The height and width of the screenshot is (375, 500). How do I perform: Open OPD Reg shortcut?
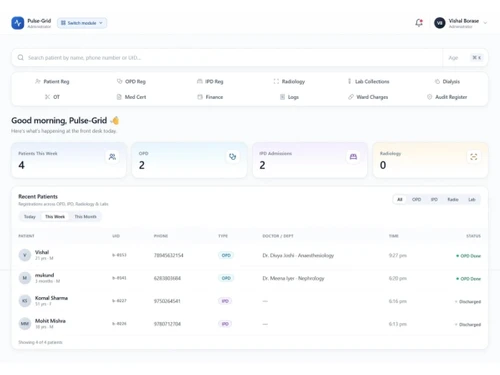[131, 81]
